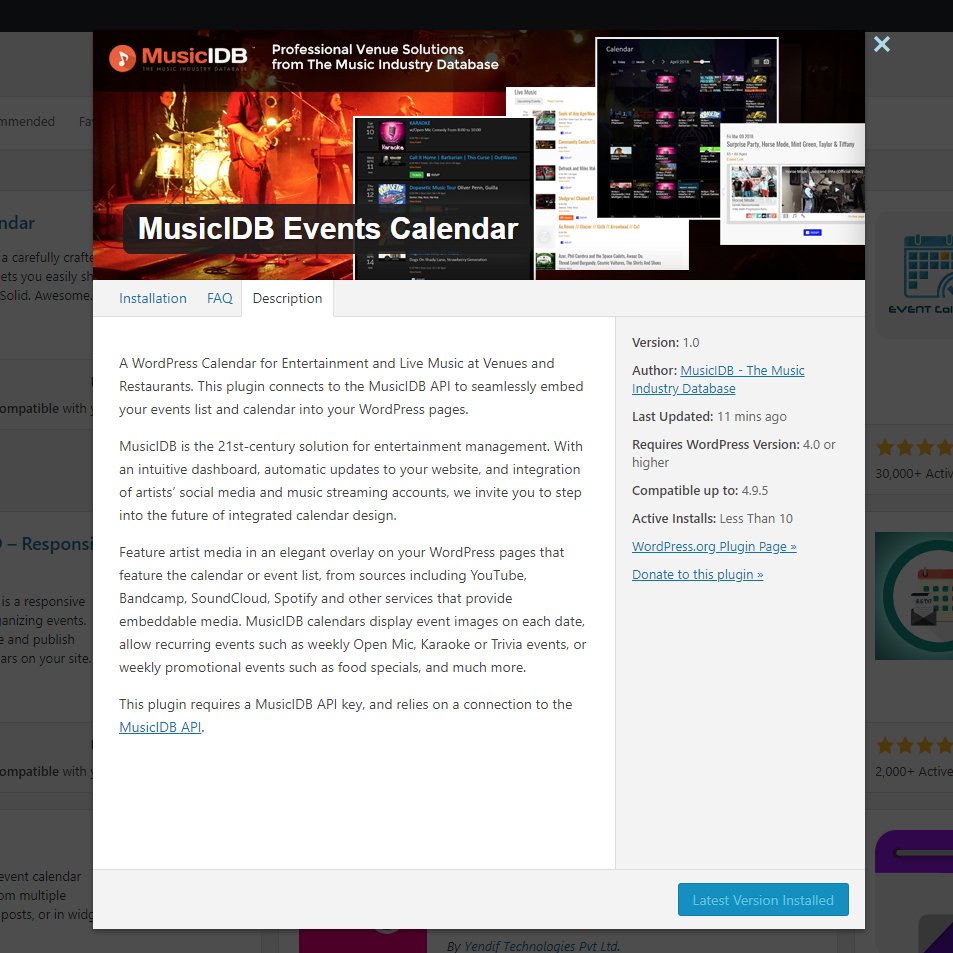Click the Surprise Party event overlay screenshot
This screenshot has width=953, height=953.
[x=792, y=184]
